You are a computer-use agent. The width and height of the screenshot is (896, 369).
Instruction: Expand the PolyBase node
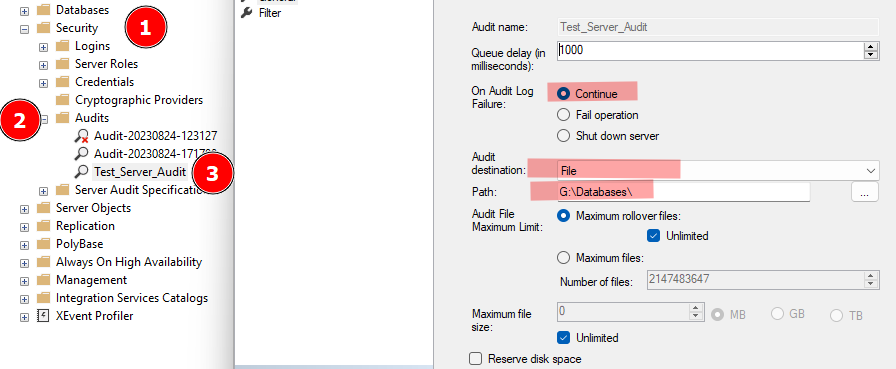pyautogui.click(x=24, y=245)
